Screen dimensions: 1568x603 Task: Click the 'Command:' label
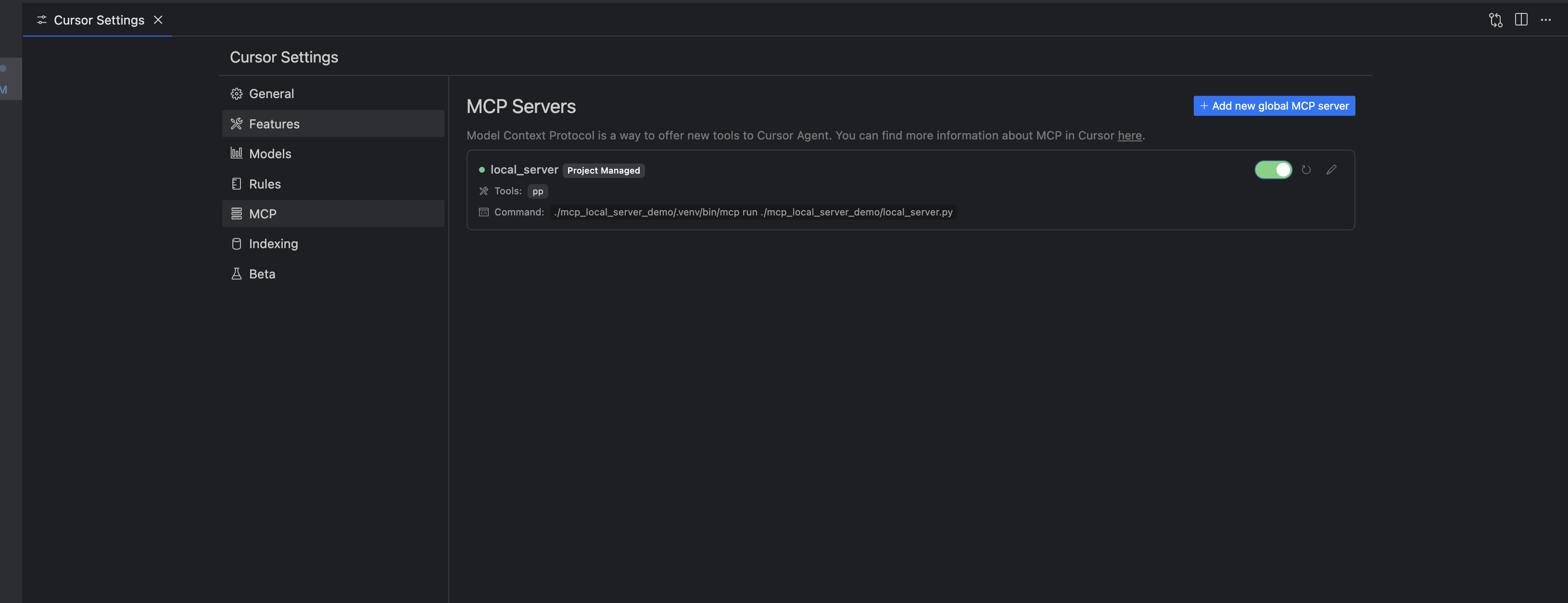coord(518,212)
